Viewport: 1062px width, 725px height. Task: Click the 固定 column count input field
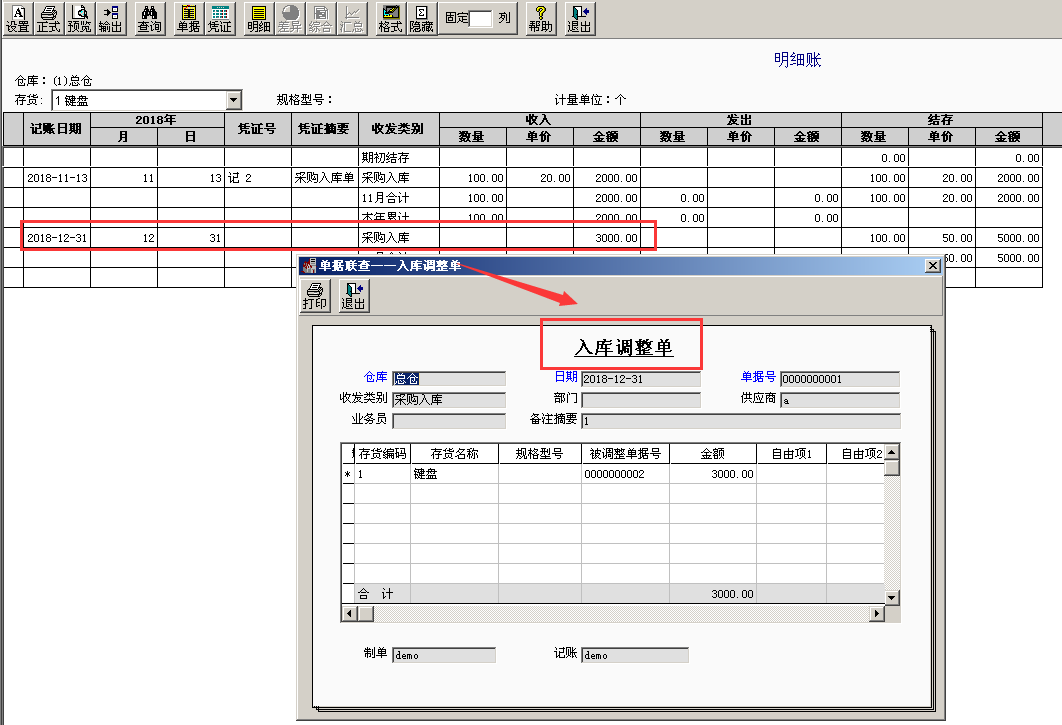(x=481, y=19)
